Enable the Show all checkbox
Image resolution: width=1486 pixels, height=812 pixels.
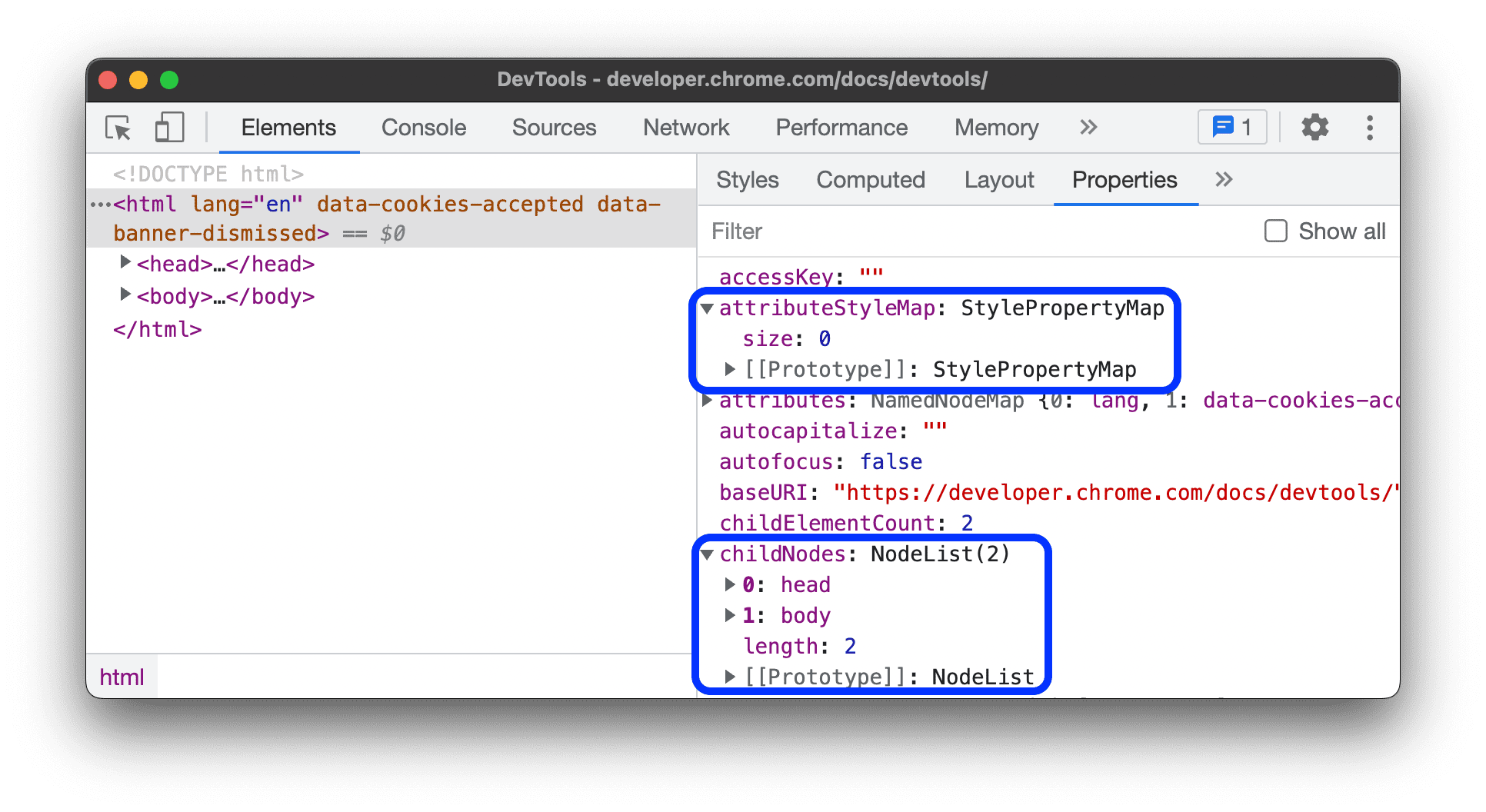tap(1276, 231)
